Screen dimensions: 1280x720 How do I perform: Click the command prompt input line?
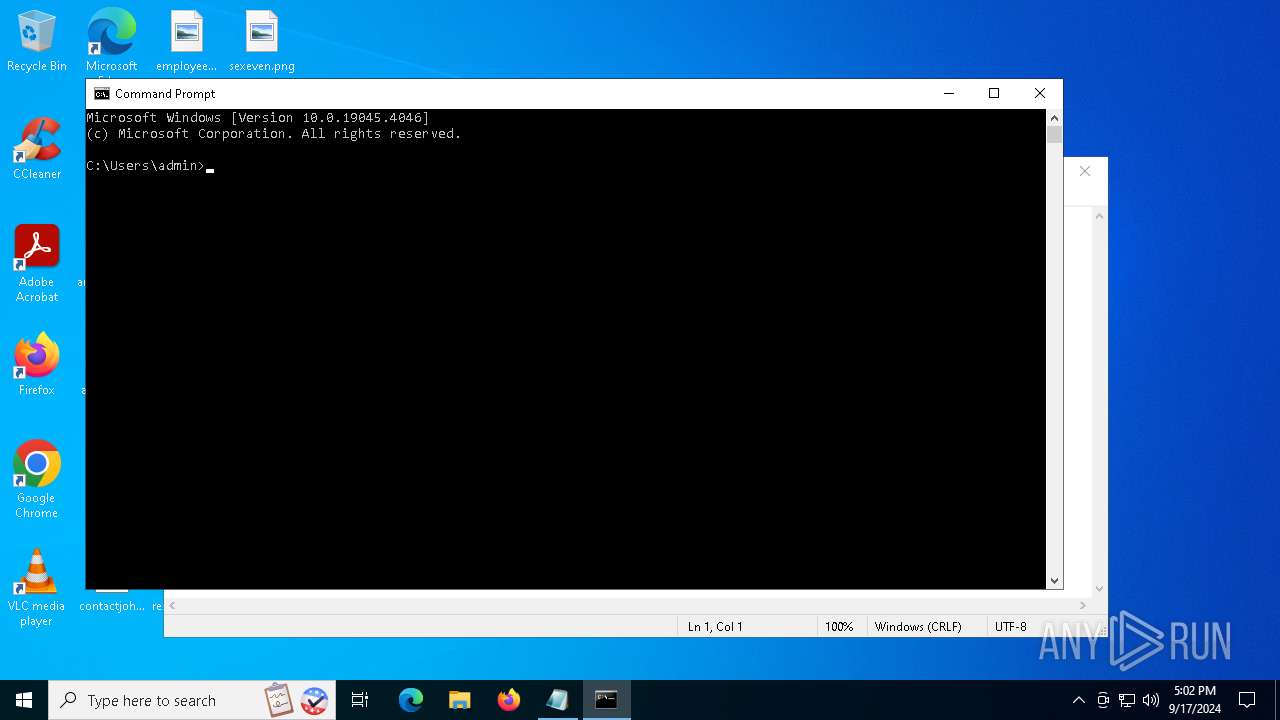point(150,166)
